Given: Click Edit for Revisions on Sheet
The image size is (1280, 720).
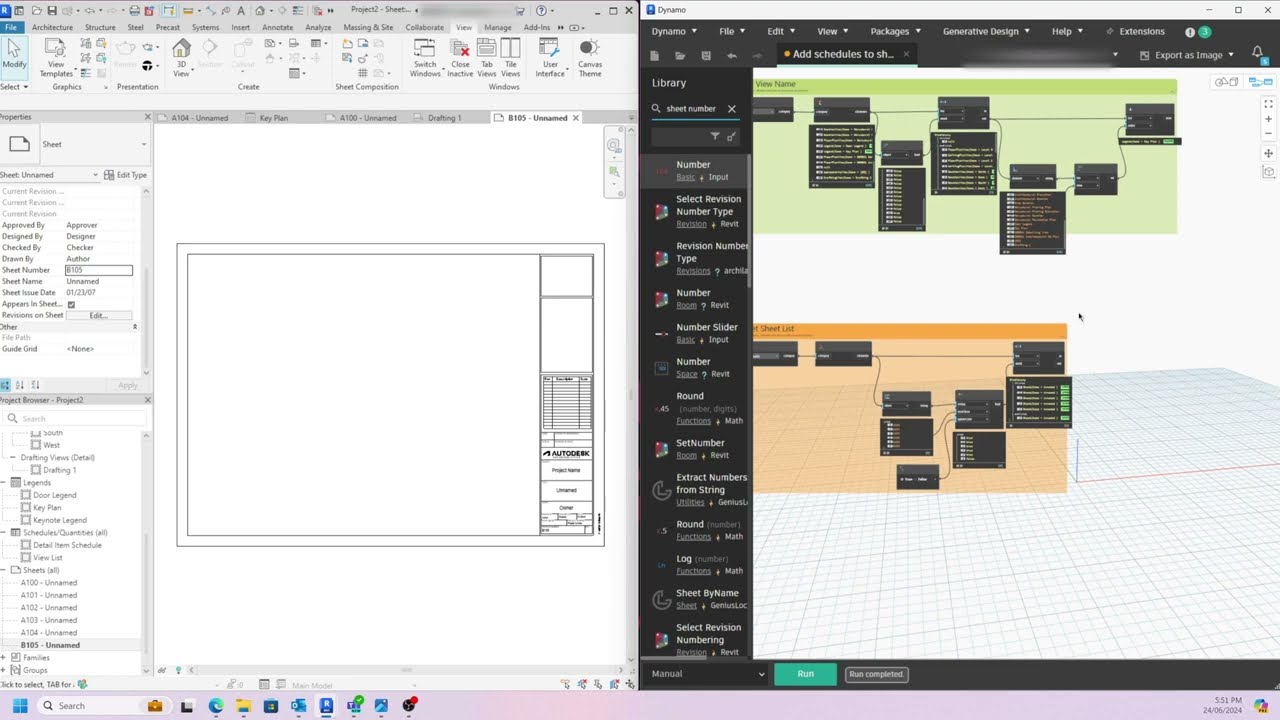Looking at the screenshot, I should coord(98,315).
